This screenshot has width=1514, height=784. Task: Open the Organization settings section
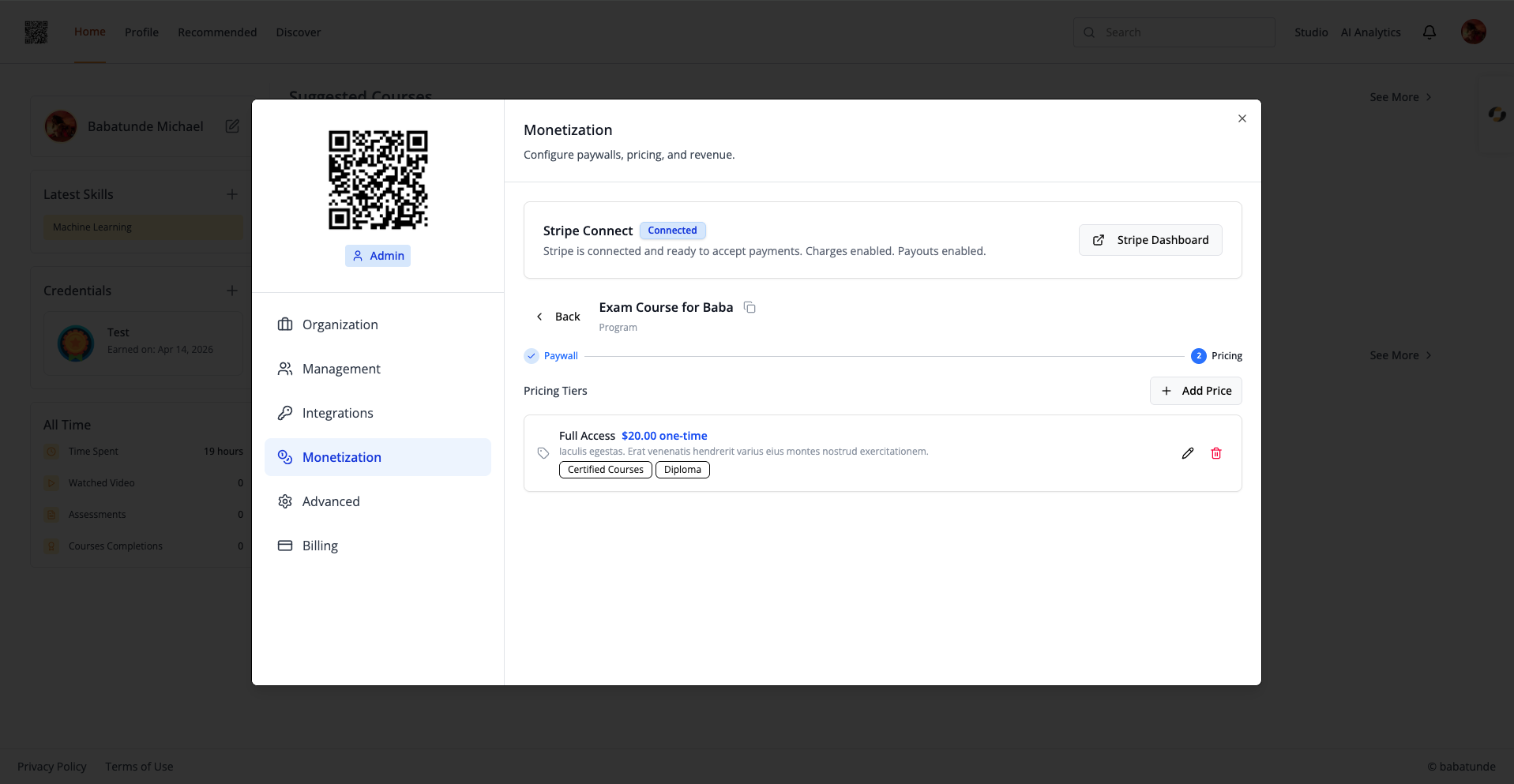click(x=378, y=324)
